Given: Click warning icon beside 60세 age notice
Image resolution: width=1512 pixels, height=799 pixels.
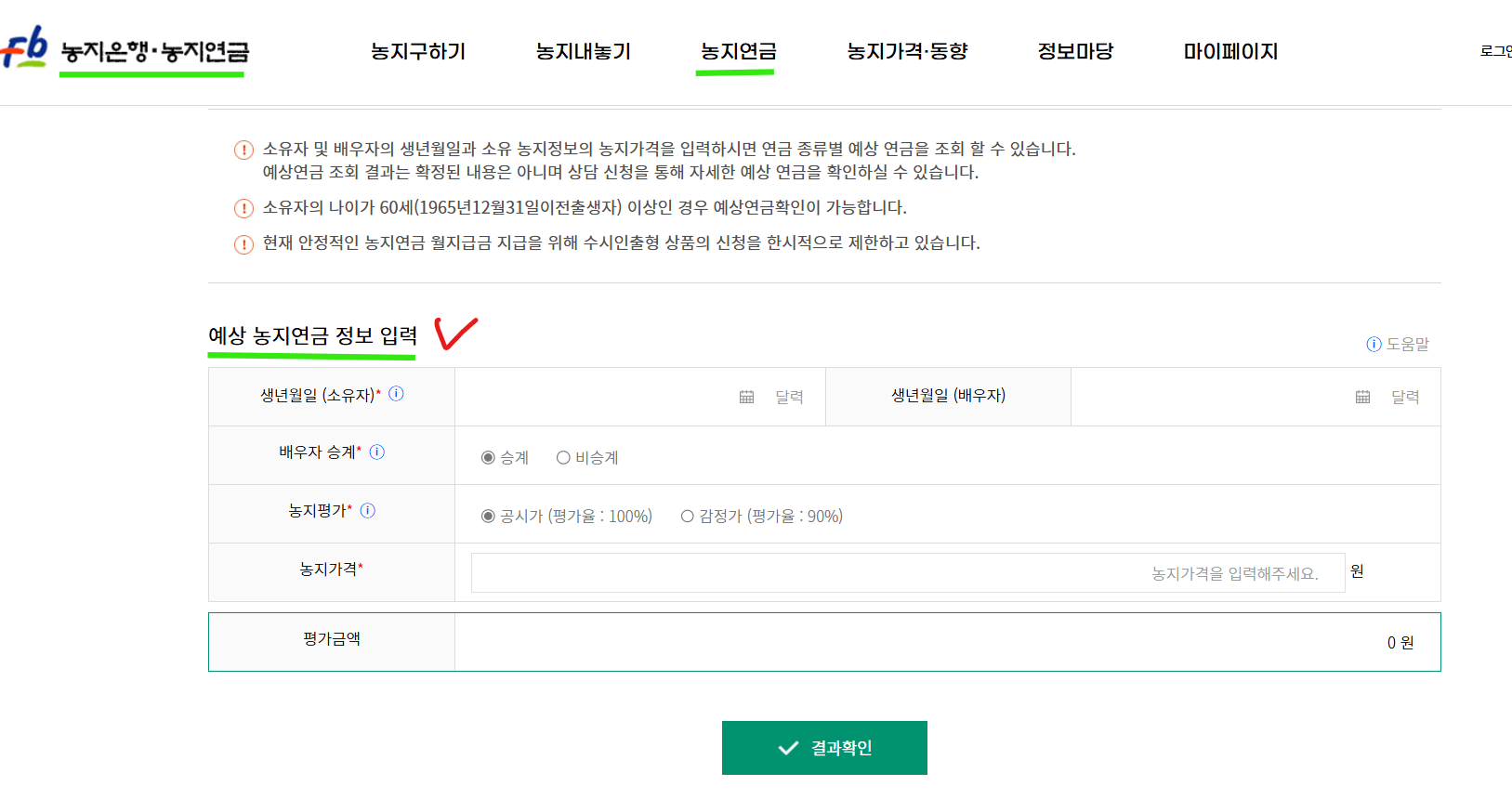Looking at the screenshot, I should point(243,208).
